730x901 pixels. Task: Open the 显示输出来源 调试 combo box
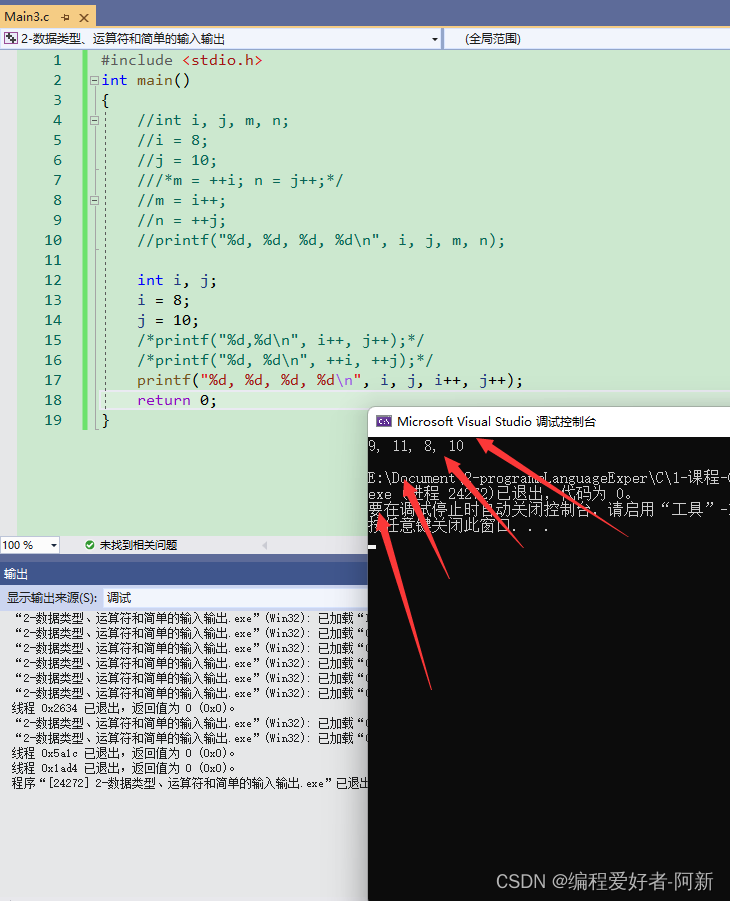click(x=235, y=598)
